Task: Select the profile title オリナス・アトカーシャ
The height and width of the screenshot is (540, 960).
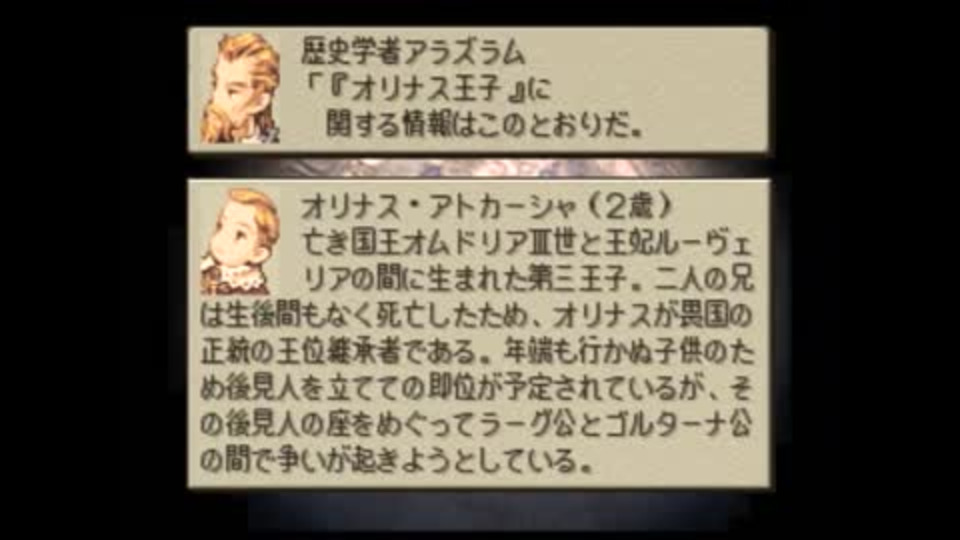Action: tap(438, 208)
